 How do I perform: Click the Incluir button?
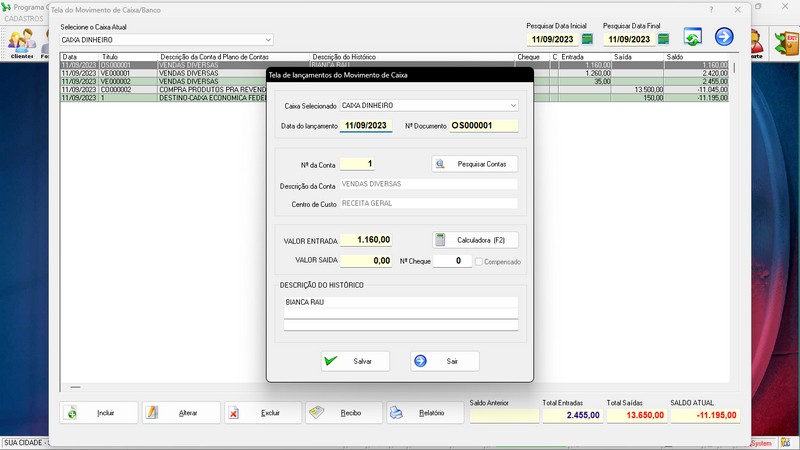point(99,413)
